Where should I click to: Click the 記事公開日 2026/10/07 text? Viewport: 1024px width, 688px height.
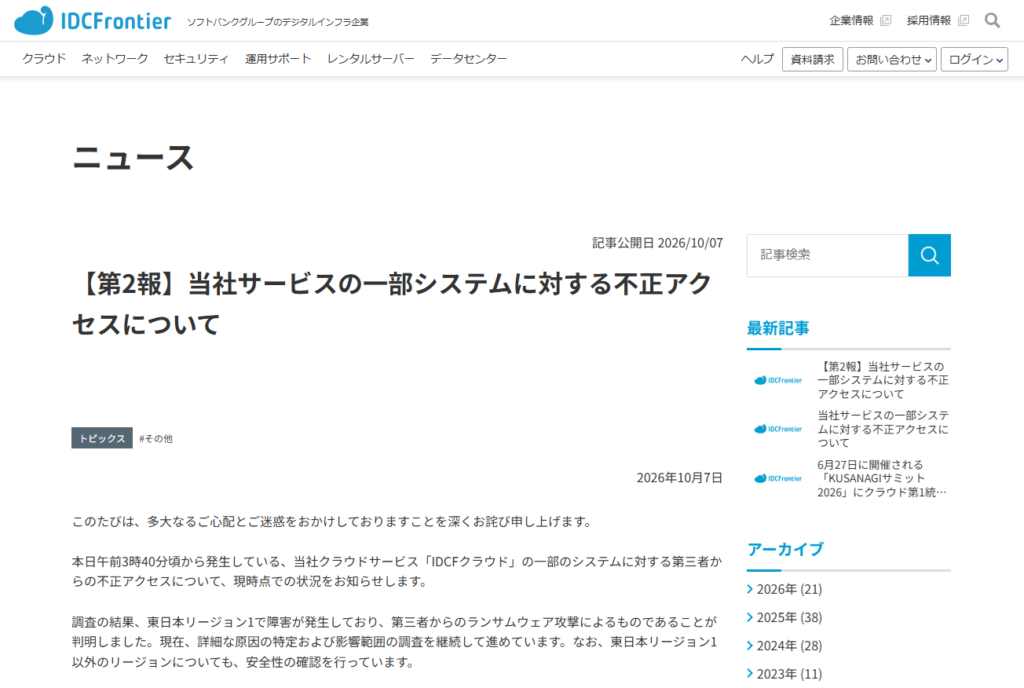coord(657,243)
